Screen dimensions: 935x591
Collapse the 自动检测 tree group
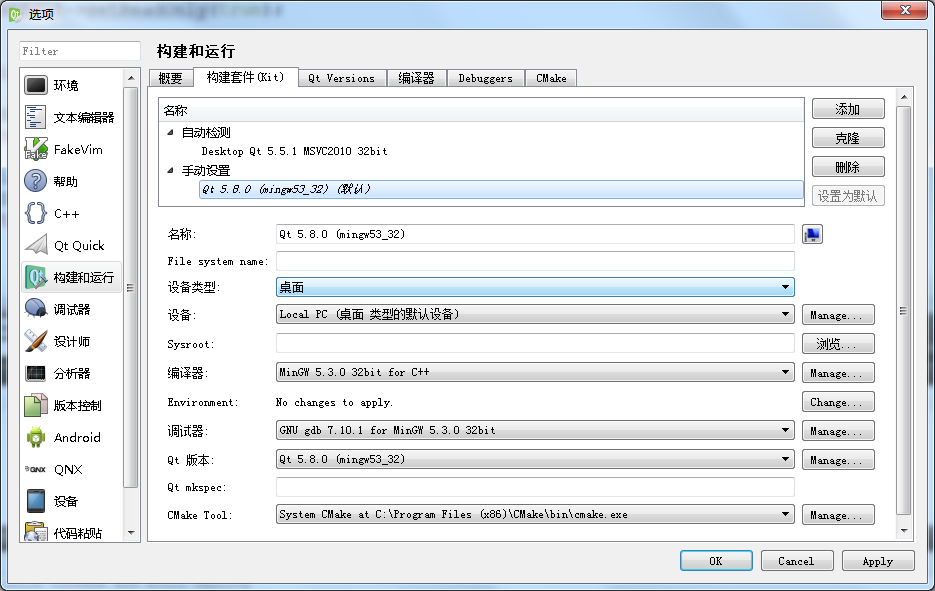click(171, 132)
